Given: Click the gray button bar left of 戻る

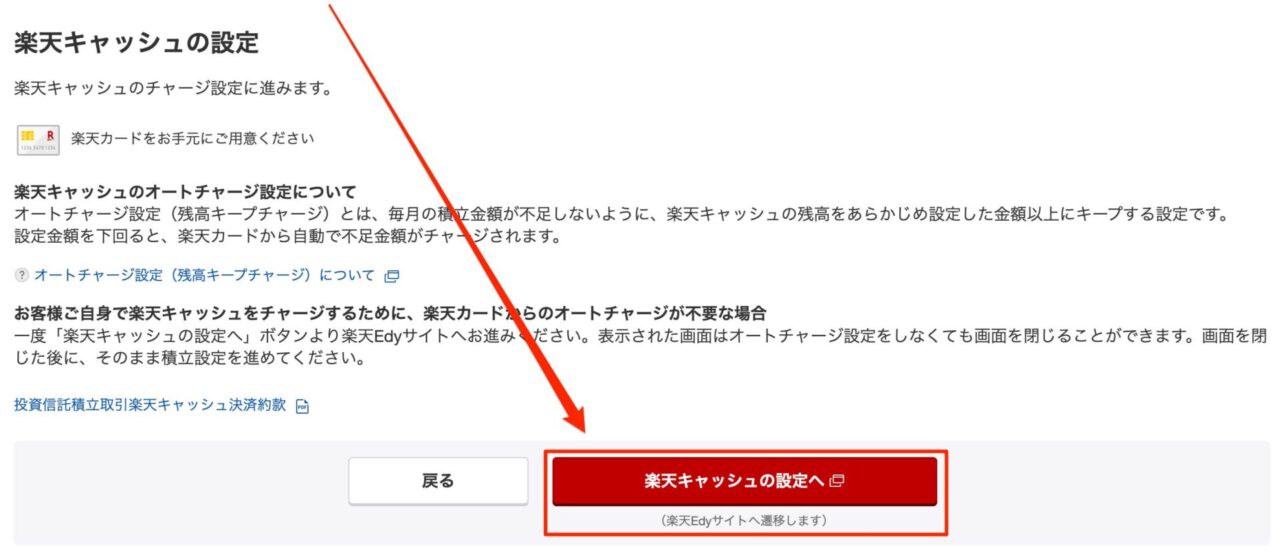Looking at the screenshot, I should [x=180, y=493].
